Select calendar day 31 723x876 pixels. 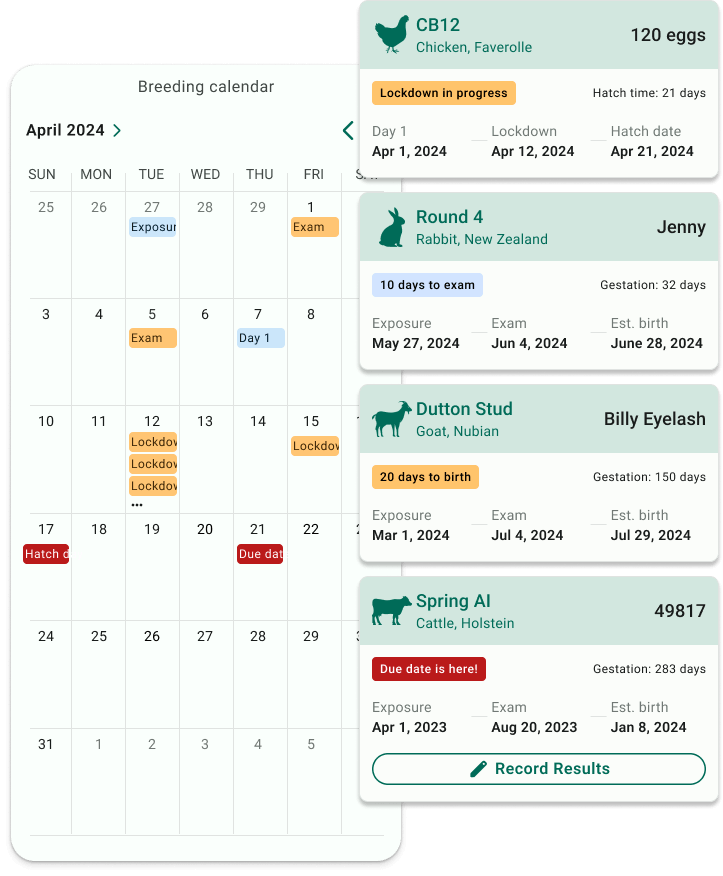46,744
